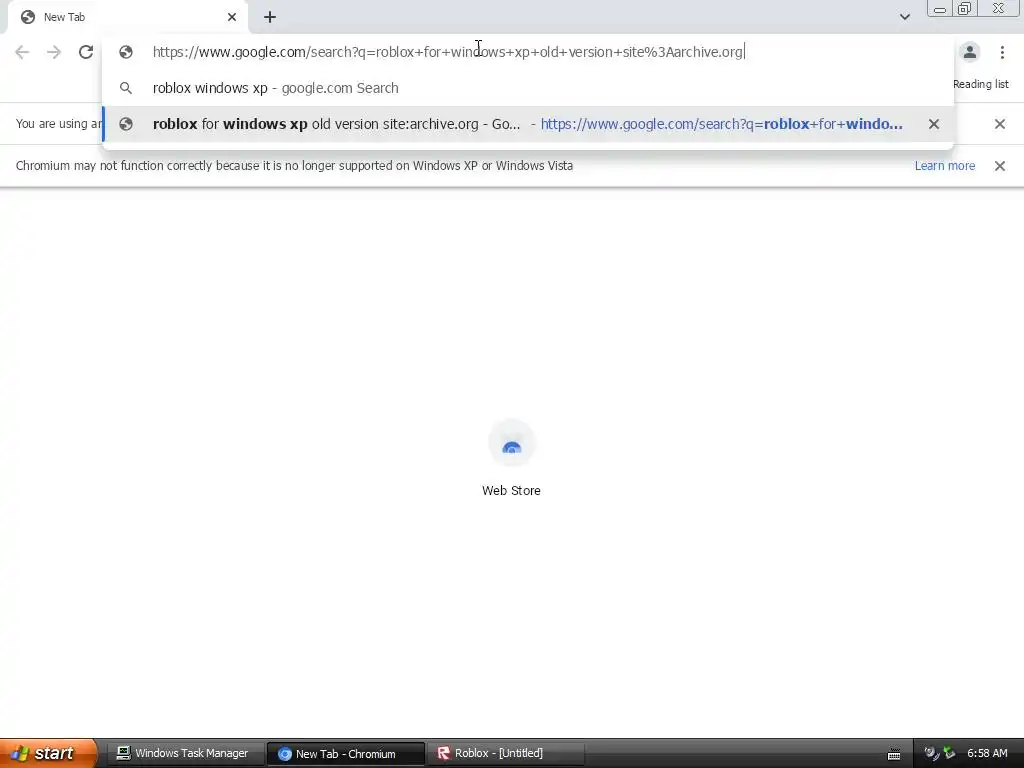Click the green network system tray icon
This screenshot has height=768, width=1024.
click(x=949, y=754)
